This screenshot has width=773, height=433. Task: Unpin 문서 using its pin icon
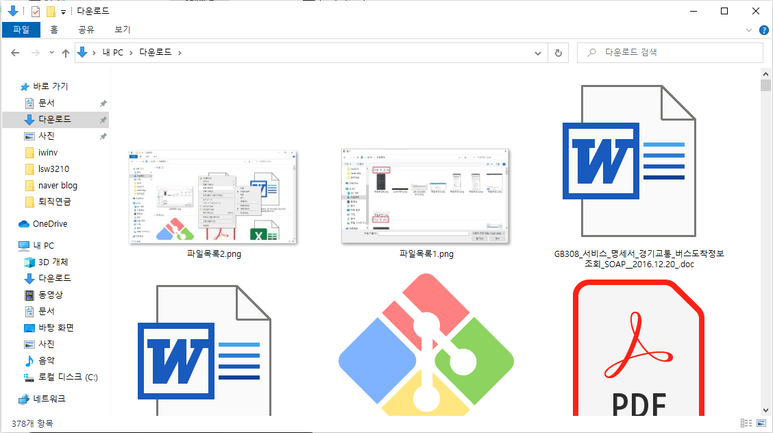pyautogui.click(x=103, y=104)
